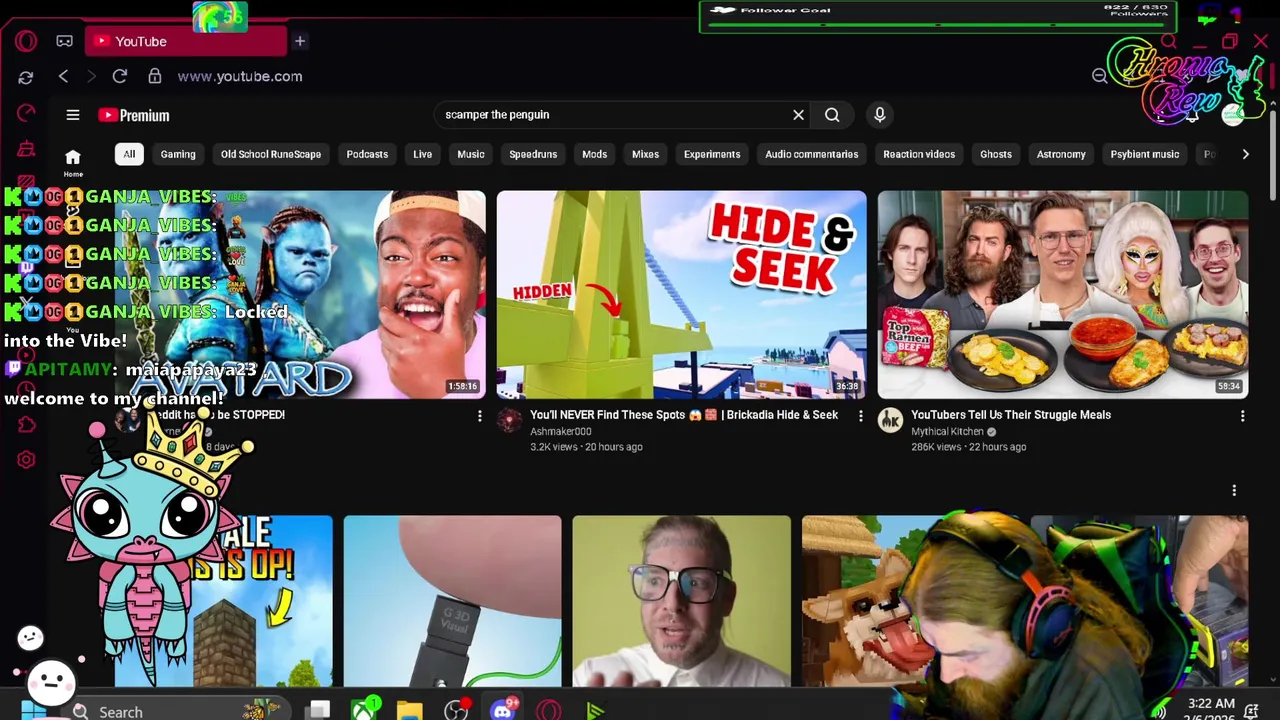Open You'll NEVER Find These Spots title
The width and height of the screenshot is (1280, 720).
(x=684, y=415)
